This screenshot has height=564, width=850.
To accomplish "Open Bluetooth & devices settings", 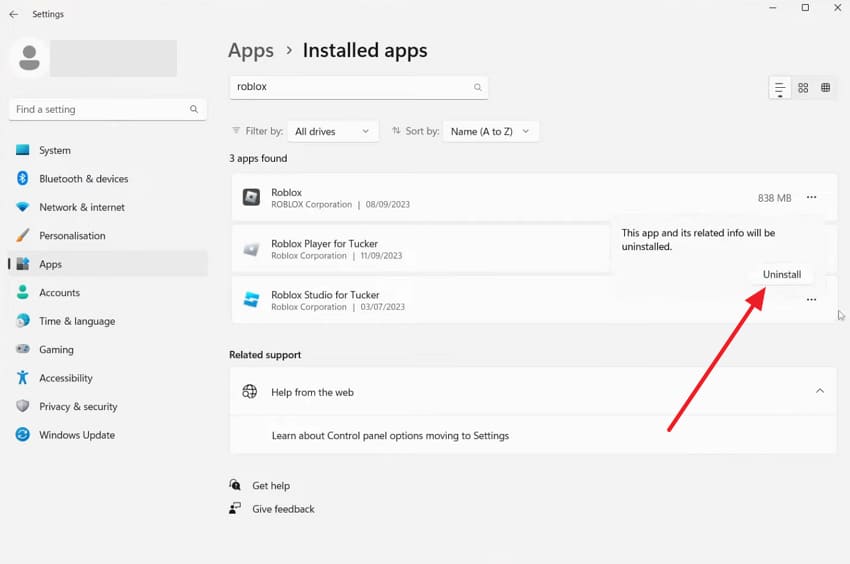I will click(x=107, y=178).
